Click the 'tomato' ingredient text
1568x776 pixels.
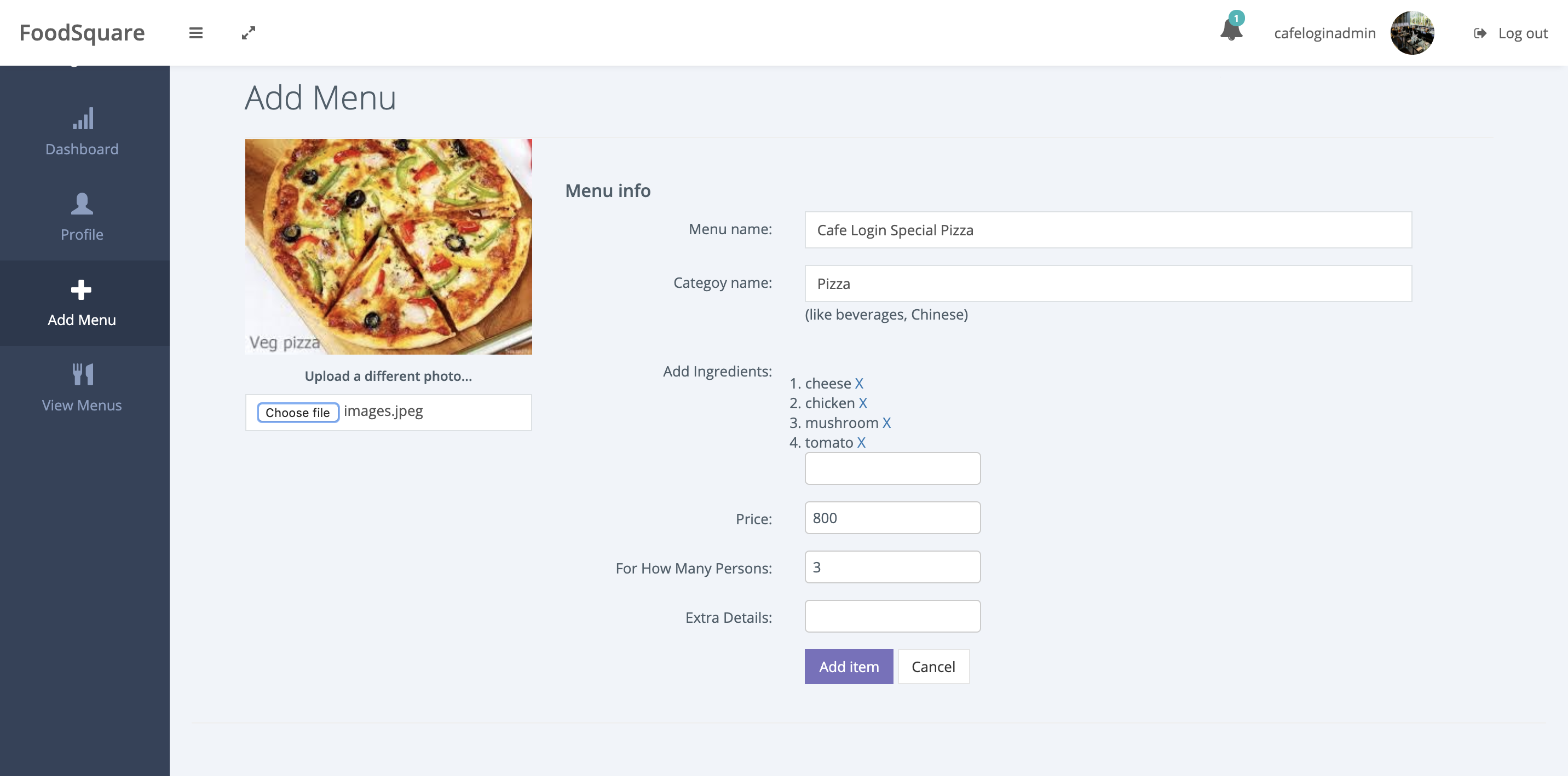[x=828, y=443]
